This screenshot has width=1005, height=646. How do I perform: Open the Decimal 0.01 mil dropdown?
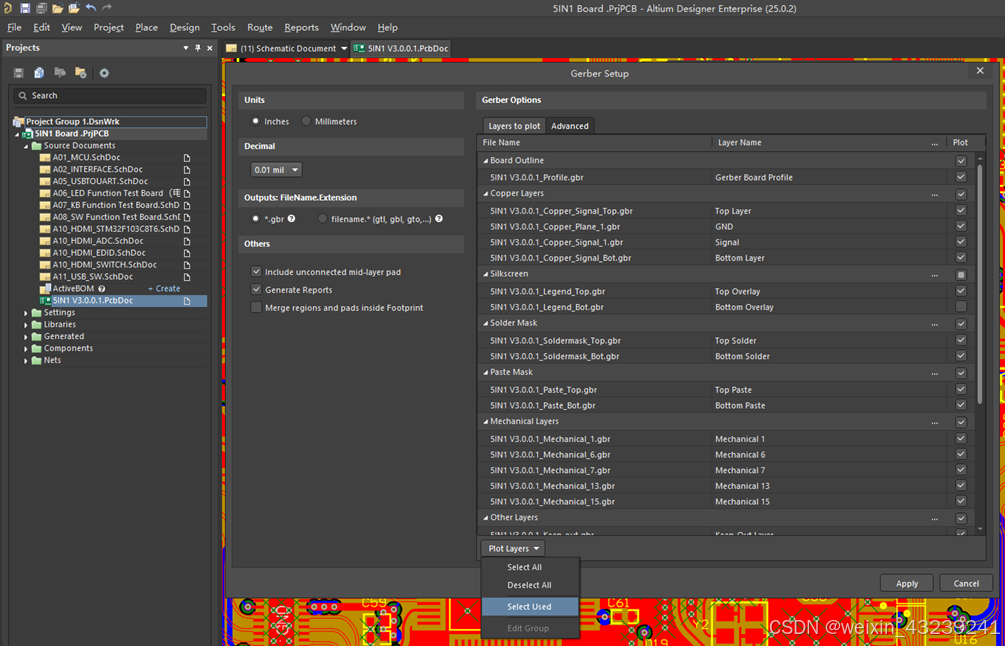pos(276,170)
